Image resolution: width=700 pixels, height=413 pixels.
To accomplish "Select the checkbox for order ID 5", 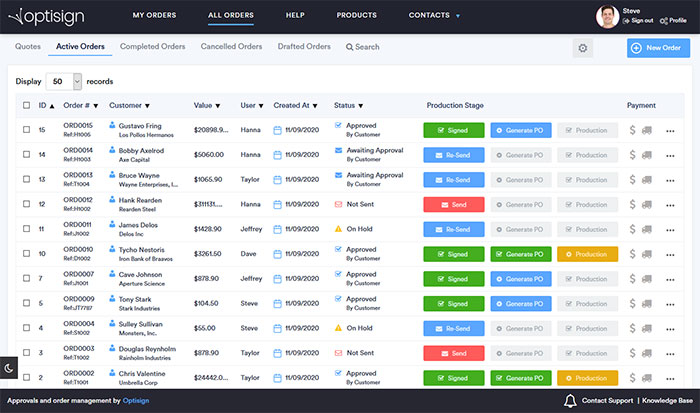I will [x=26, y=303].
